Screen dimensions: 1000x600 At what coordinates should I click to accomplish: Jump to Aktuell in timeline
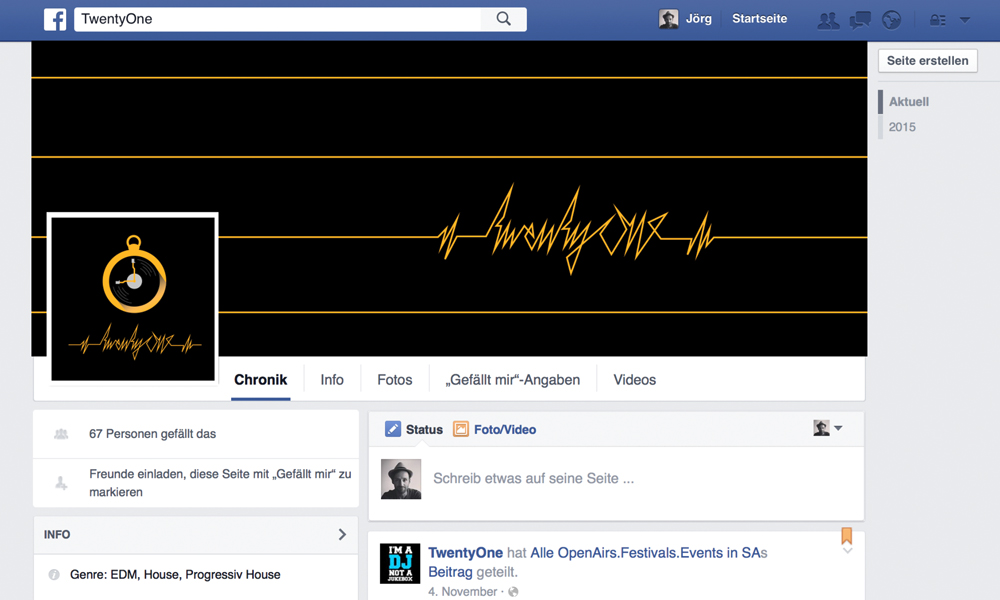909,101
